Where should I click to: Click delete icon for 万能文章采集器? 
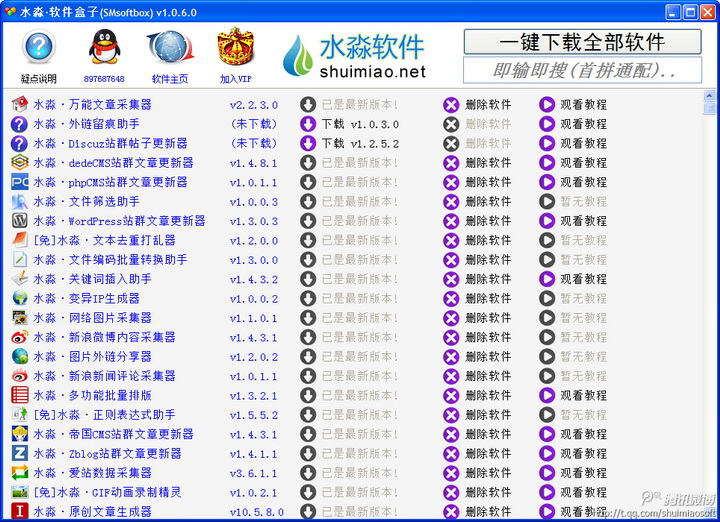(451, 105)
